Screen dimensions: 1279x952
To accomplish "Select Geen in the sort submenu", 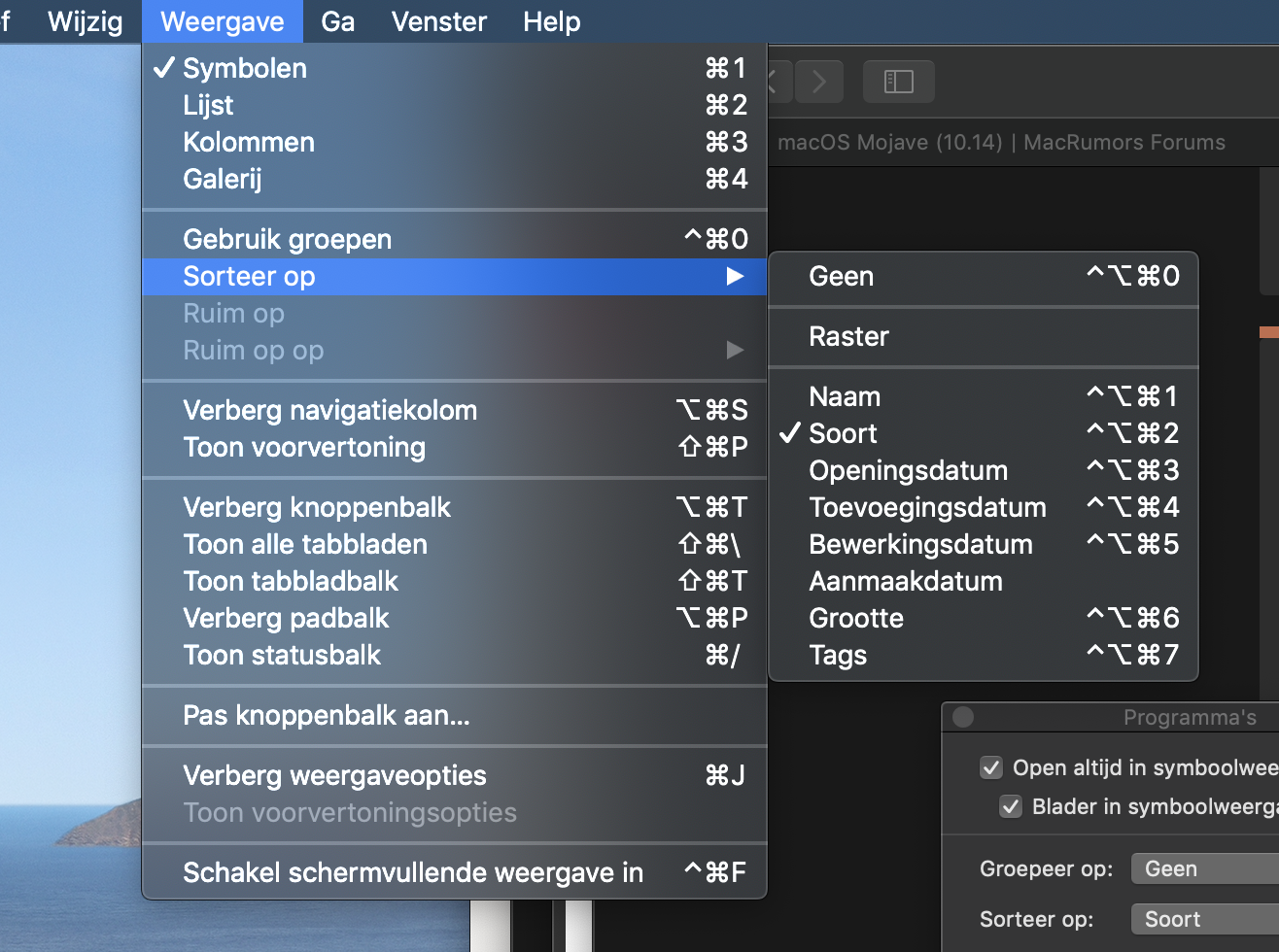I will tap(841, 277).
